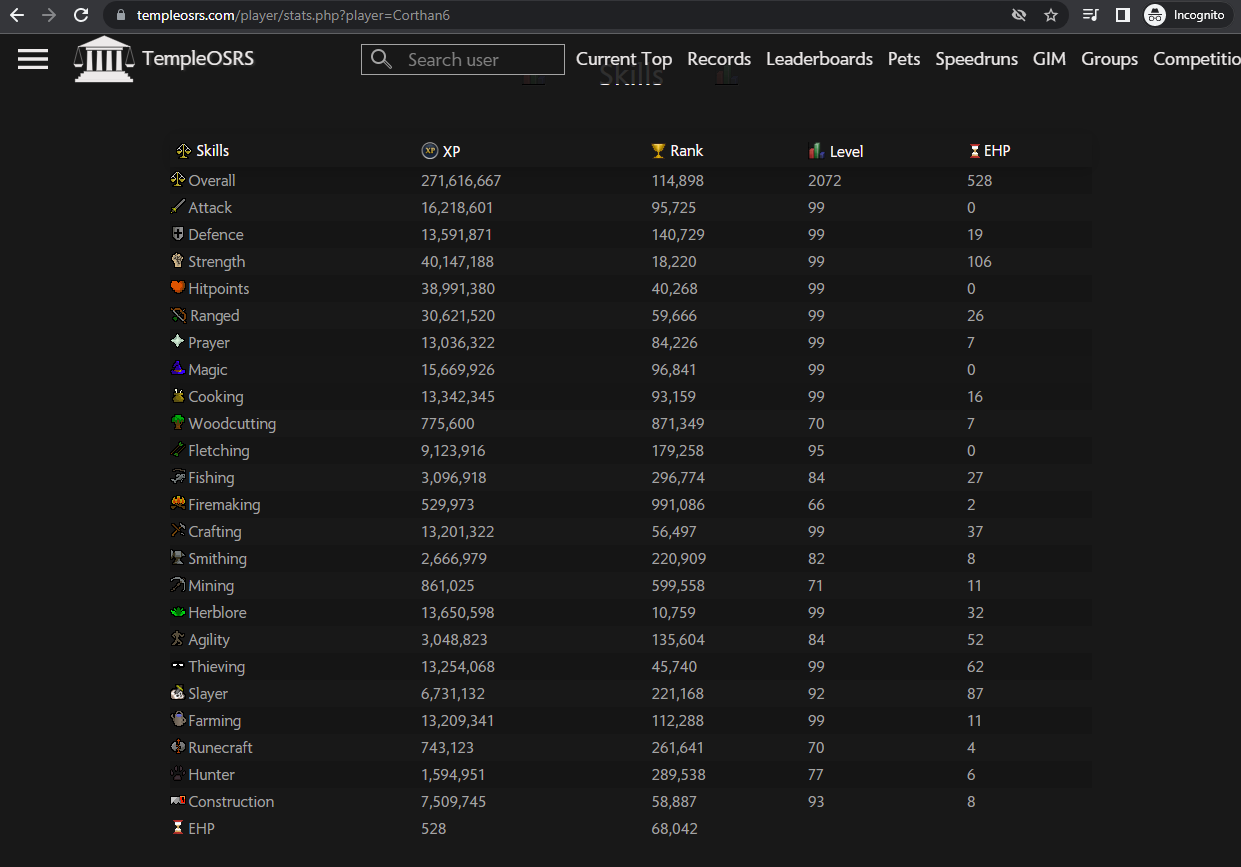This screenshot has width=1241, height=867.
Task: Click the Defence shield skill icon
Action: tap(178, 234)
